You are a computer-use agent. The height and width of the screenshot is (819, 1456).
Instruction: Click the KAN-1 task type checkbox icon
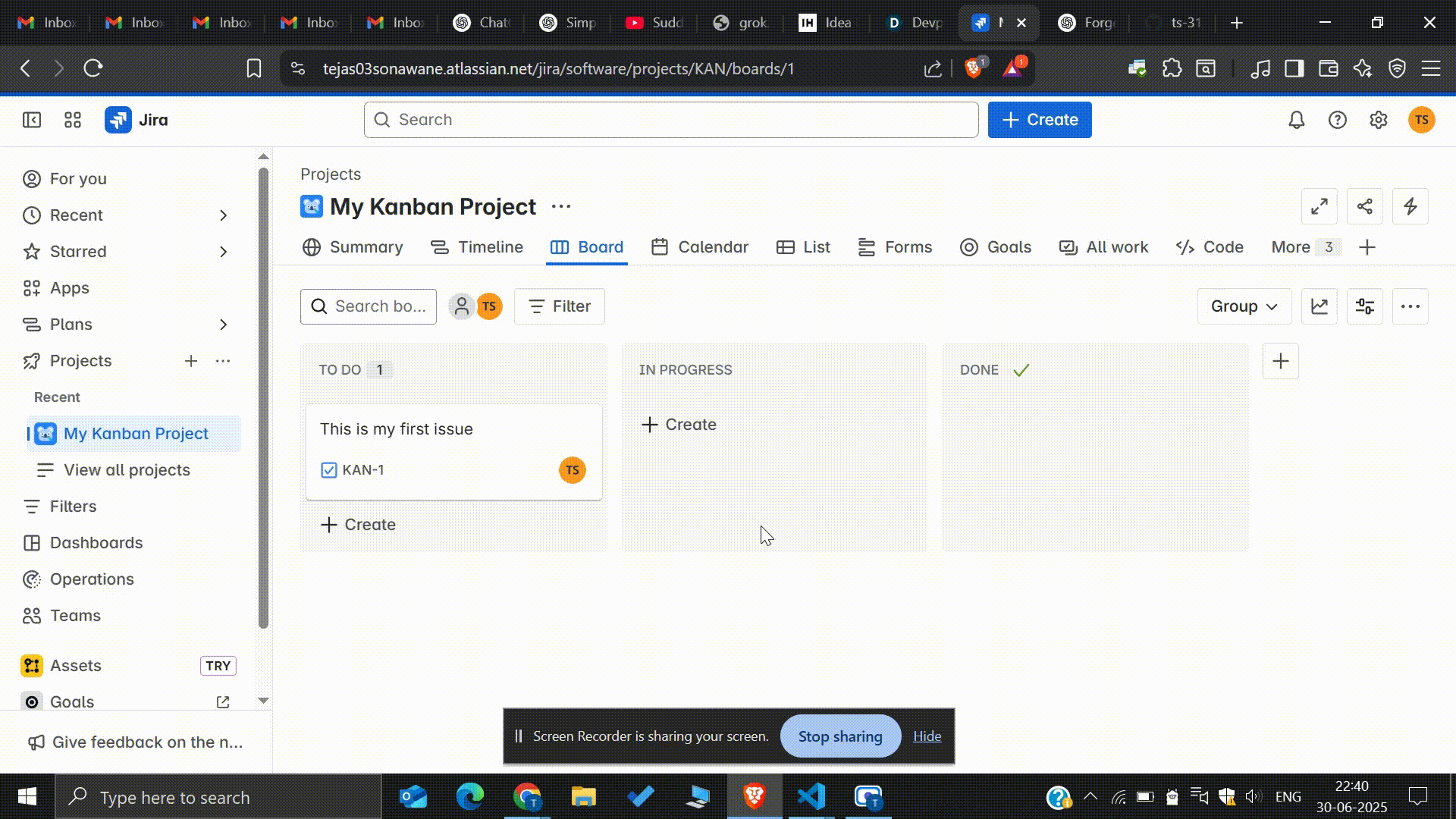click(329, 470)
